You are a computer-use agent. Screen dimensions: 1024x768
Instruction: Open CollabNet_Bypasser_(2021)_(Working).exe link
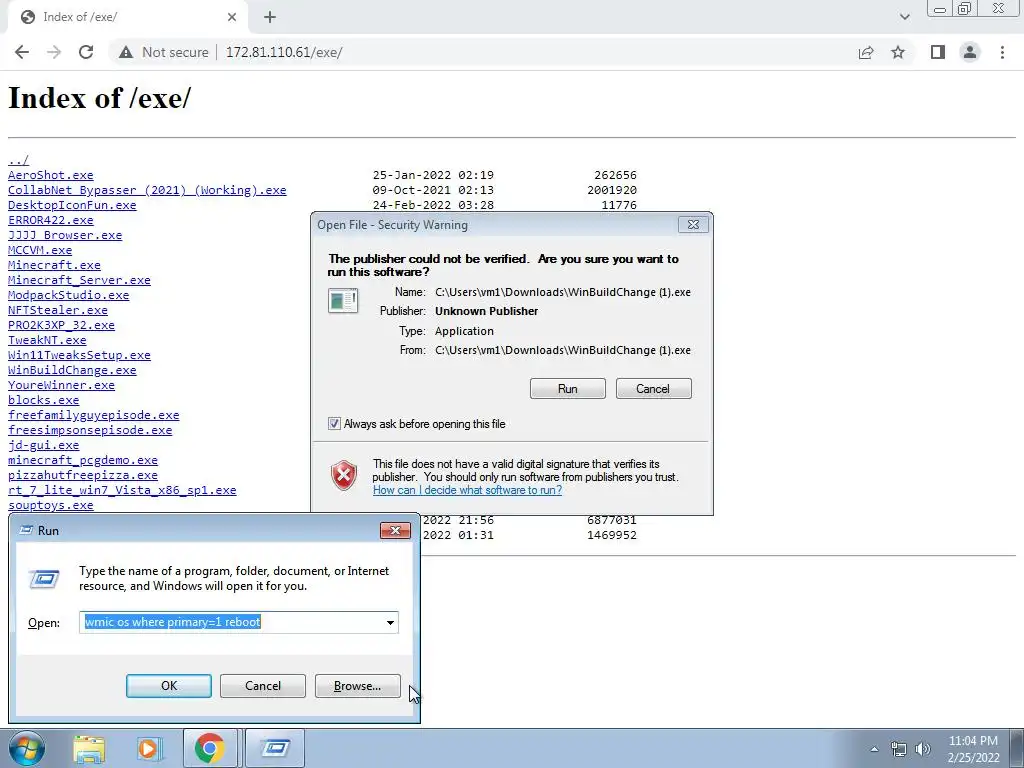pos(147,190)
